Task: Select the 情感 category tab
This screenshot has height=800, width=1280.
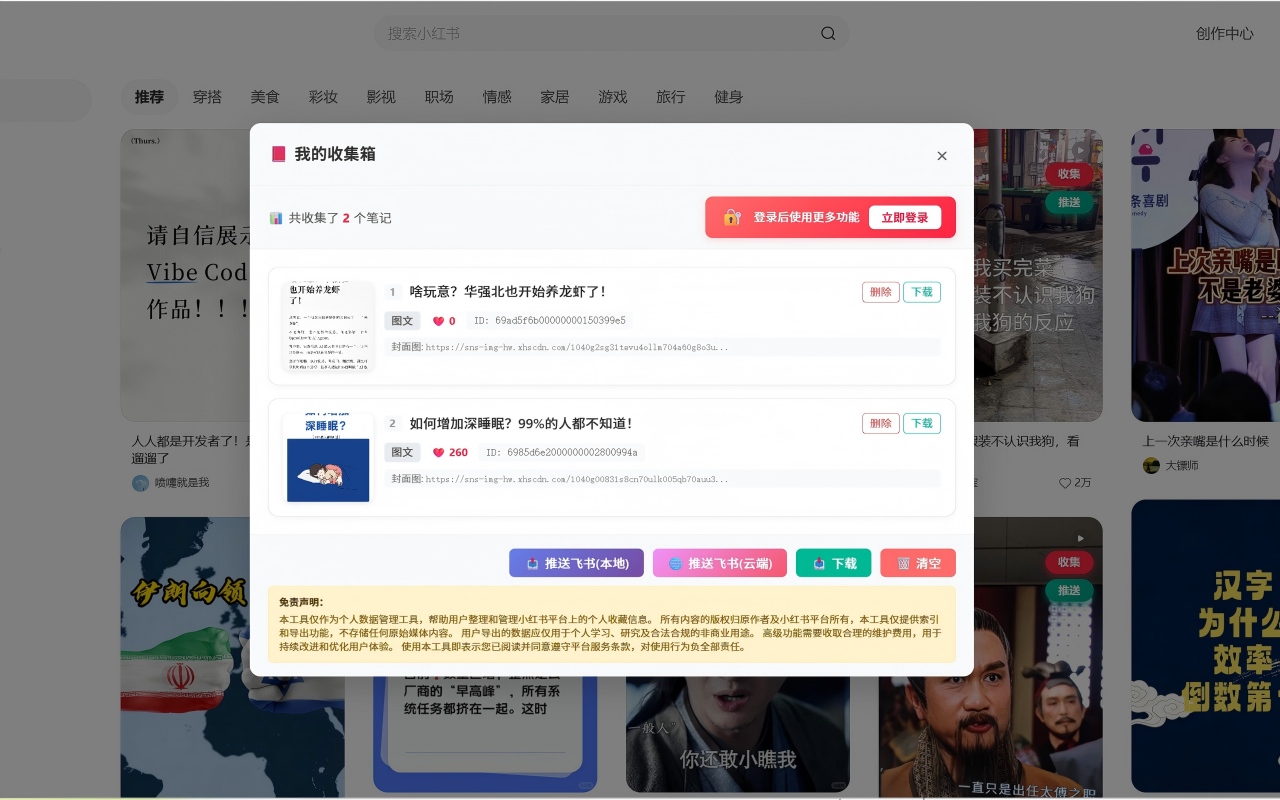Action: click(x=497, y=97)
